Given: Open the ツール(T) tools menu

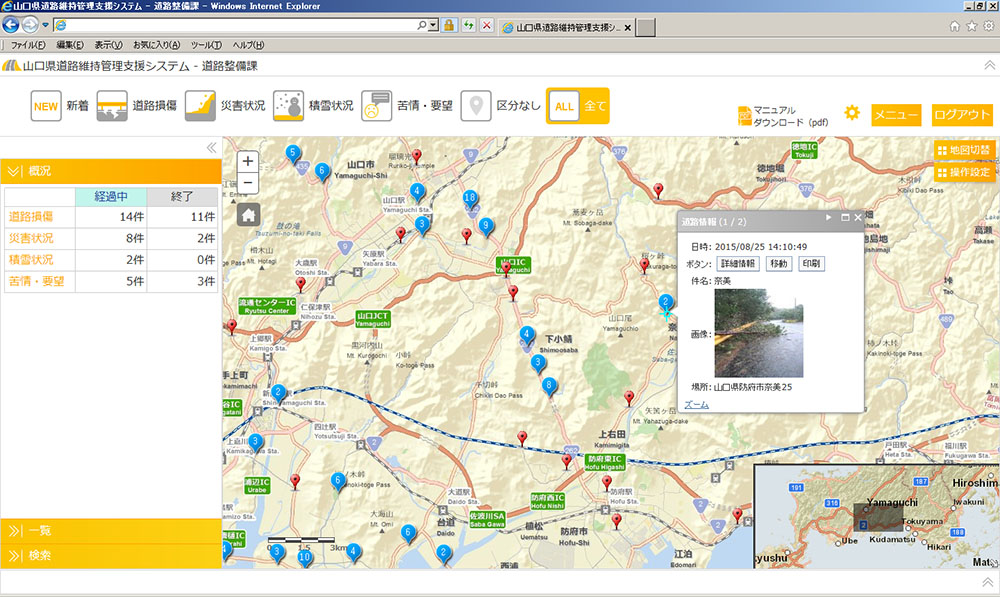Looking at the screenshot, I should [205, 45].
